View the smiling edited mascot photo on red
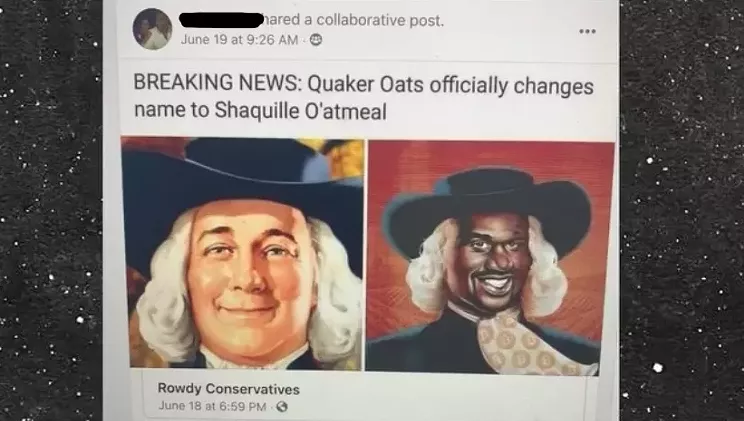 coord(490,256)
